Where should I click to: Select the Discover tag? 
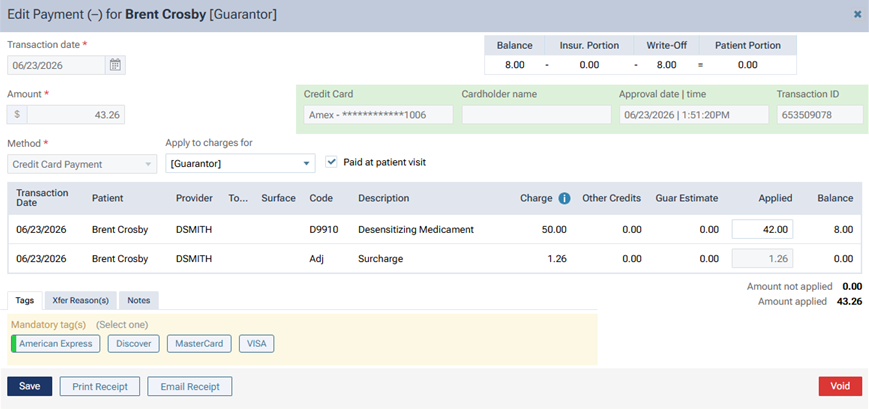[x=134, y=344]
